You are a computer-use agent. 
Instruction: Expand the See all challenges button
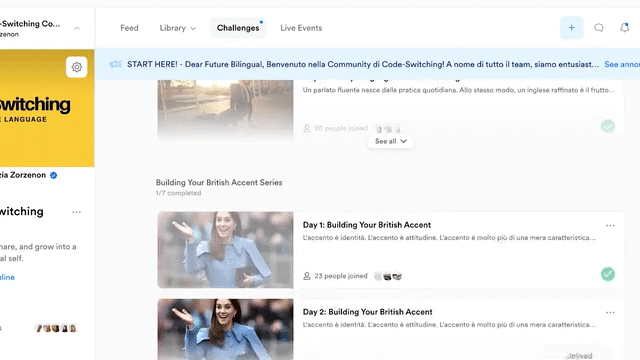tap(390, 141)
